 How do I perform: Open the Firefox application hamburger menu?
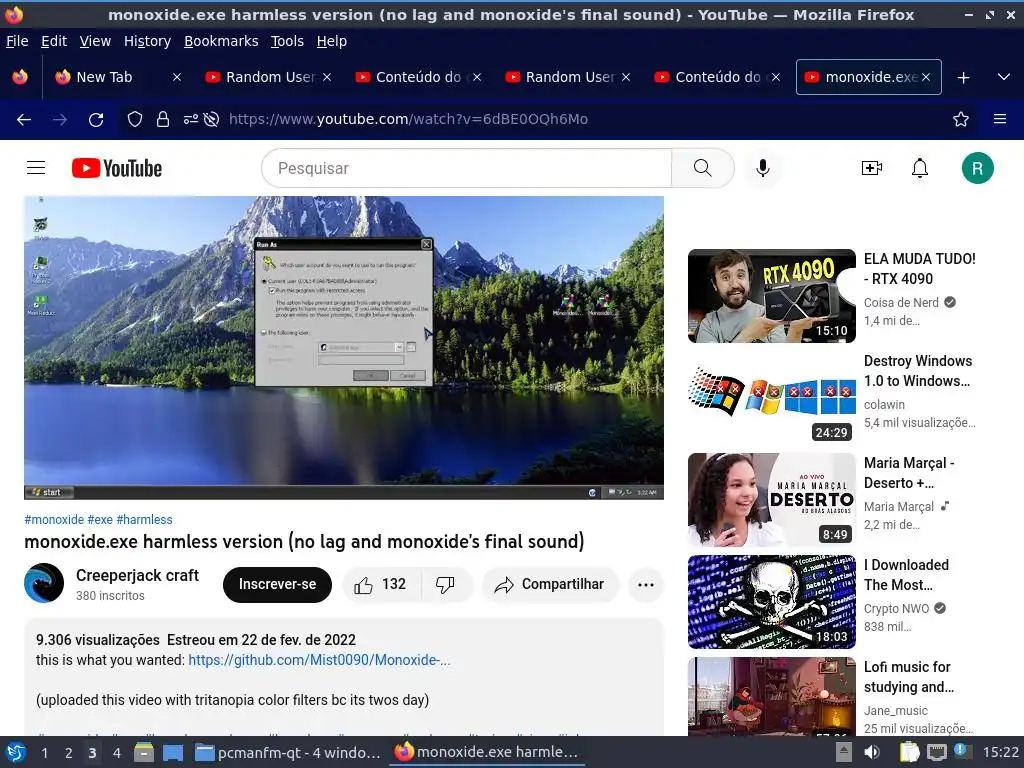click(1000, 120)
